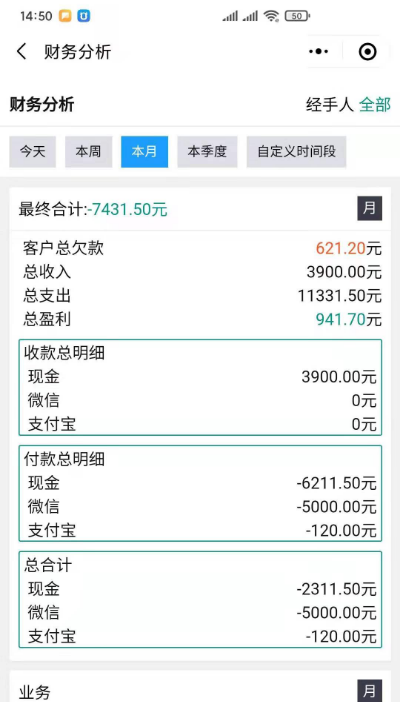Open the 经手人 全部 selector
This screenshot has width=400, height=713.
click(x=348, y=105)
